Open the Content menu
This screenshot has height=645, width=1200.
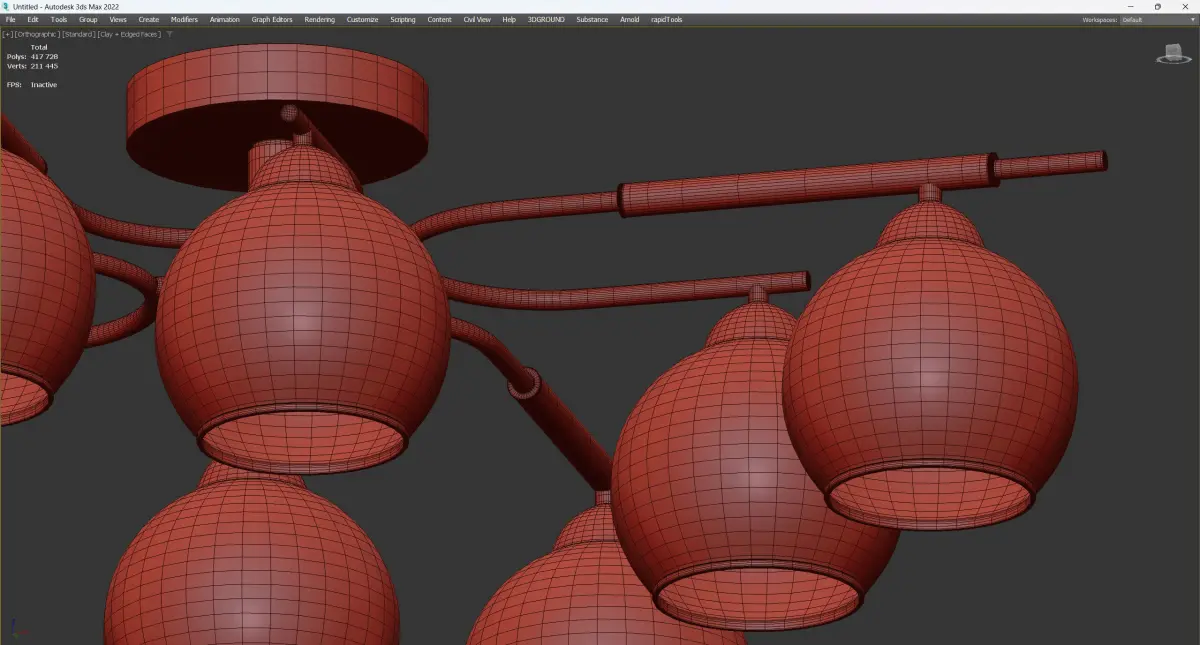click(440, 19)
